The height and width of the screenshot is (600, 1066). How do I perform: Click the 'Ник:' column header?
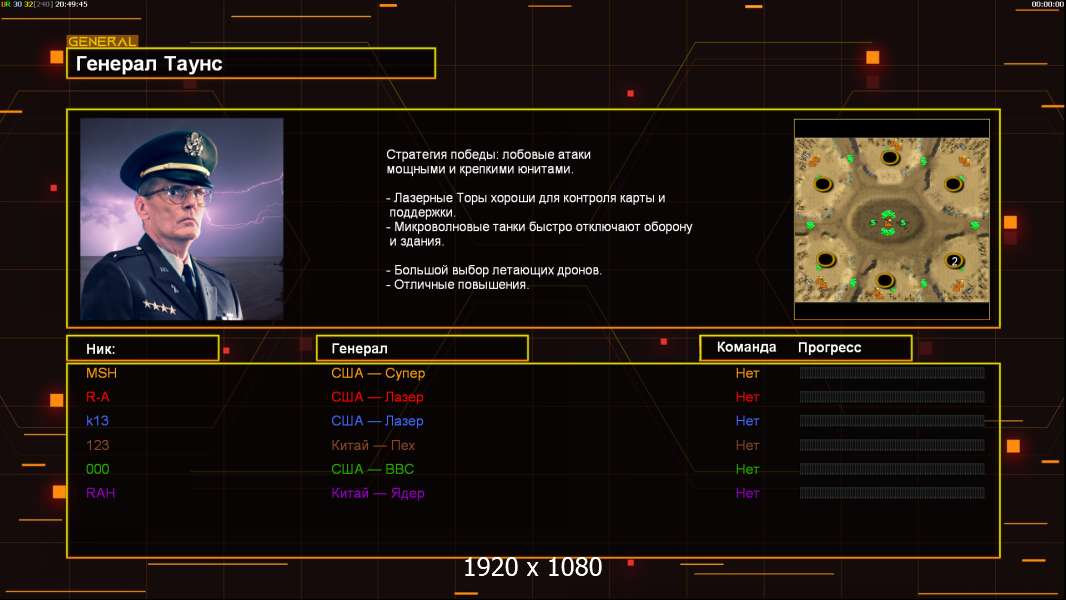click(143, 348)
